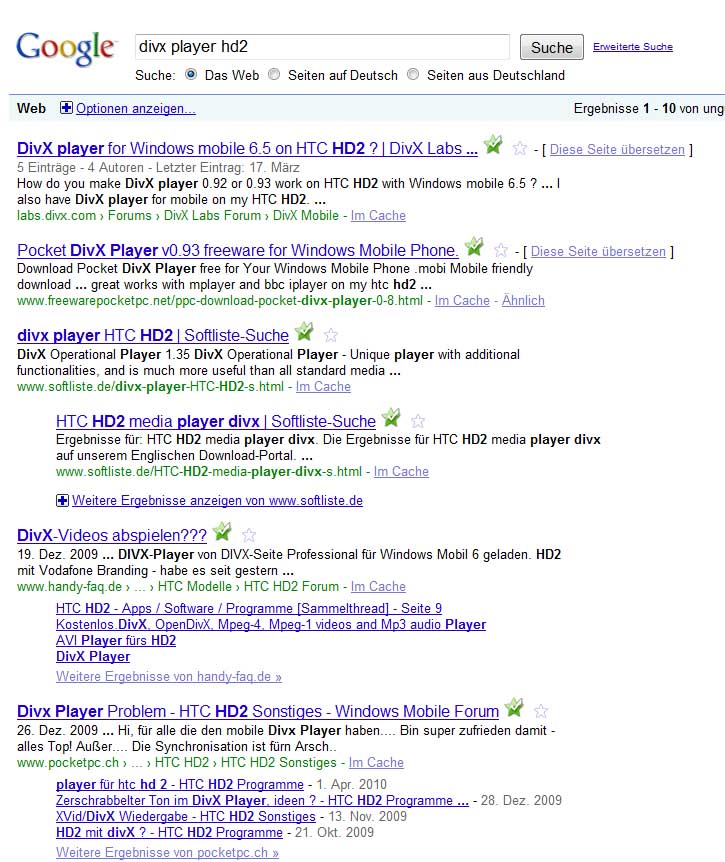Open DivX-Videos abspielen??? result
The image size is (725, 862).
click(112, 535)
